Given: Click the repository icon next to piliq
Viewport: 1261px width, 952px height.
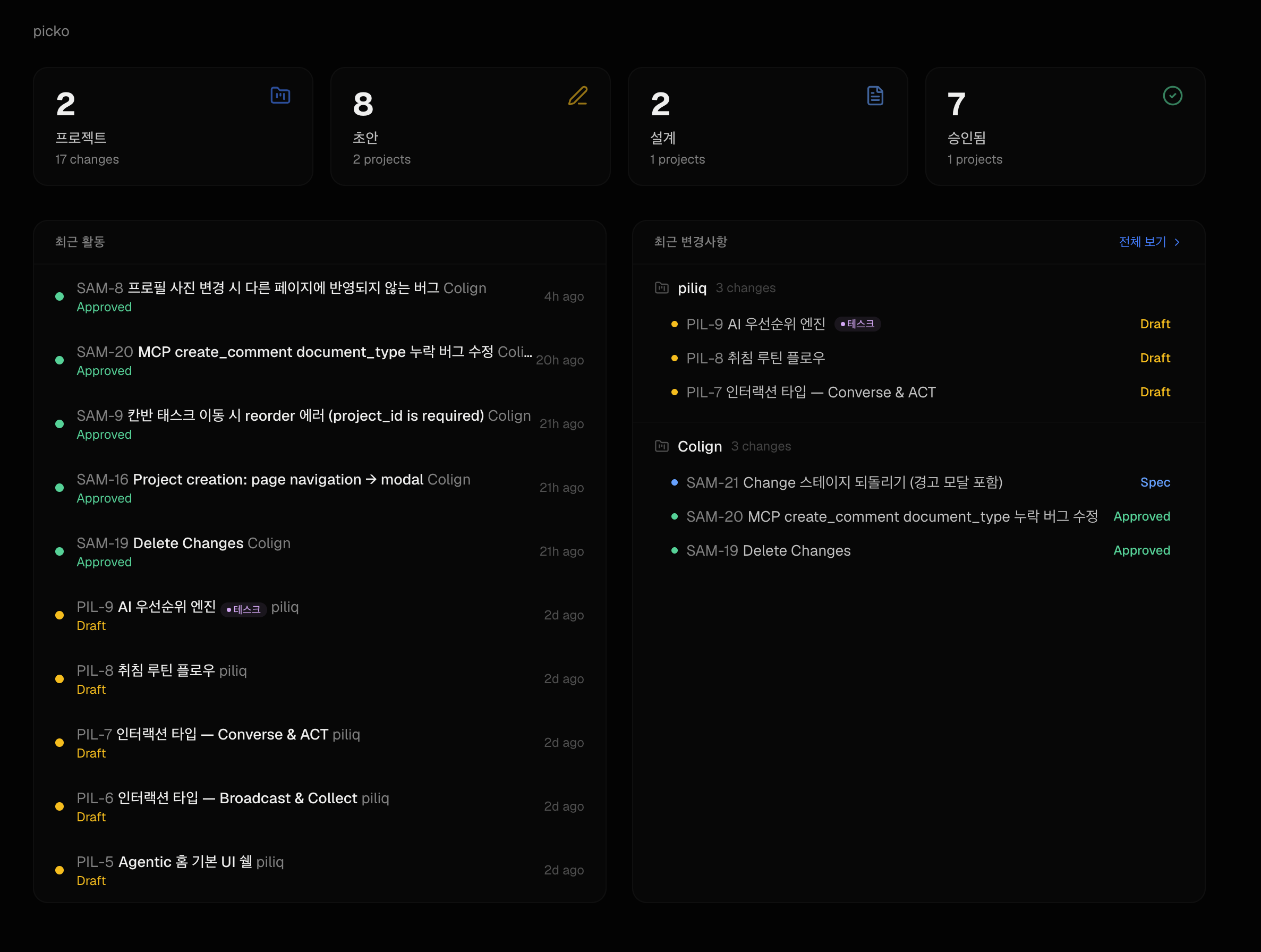Looking at the screenshot, I should pos(661,288).
